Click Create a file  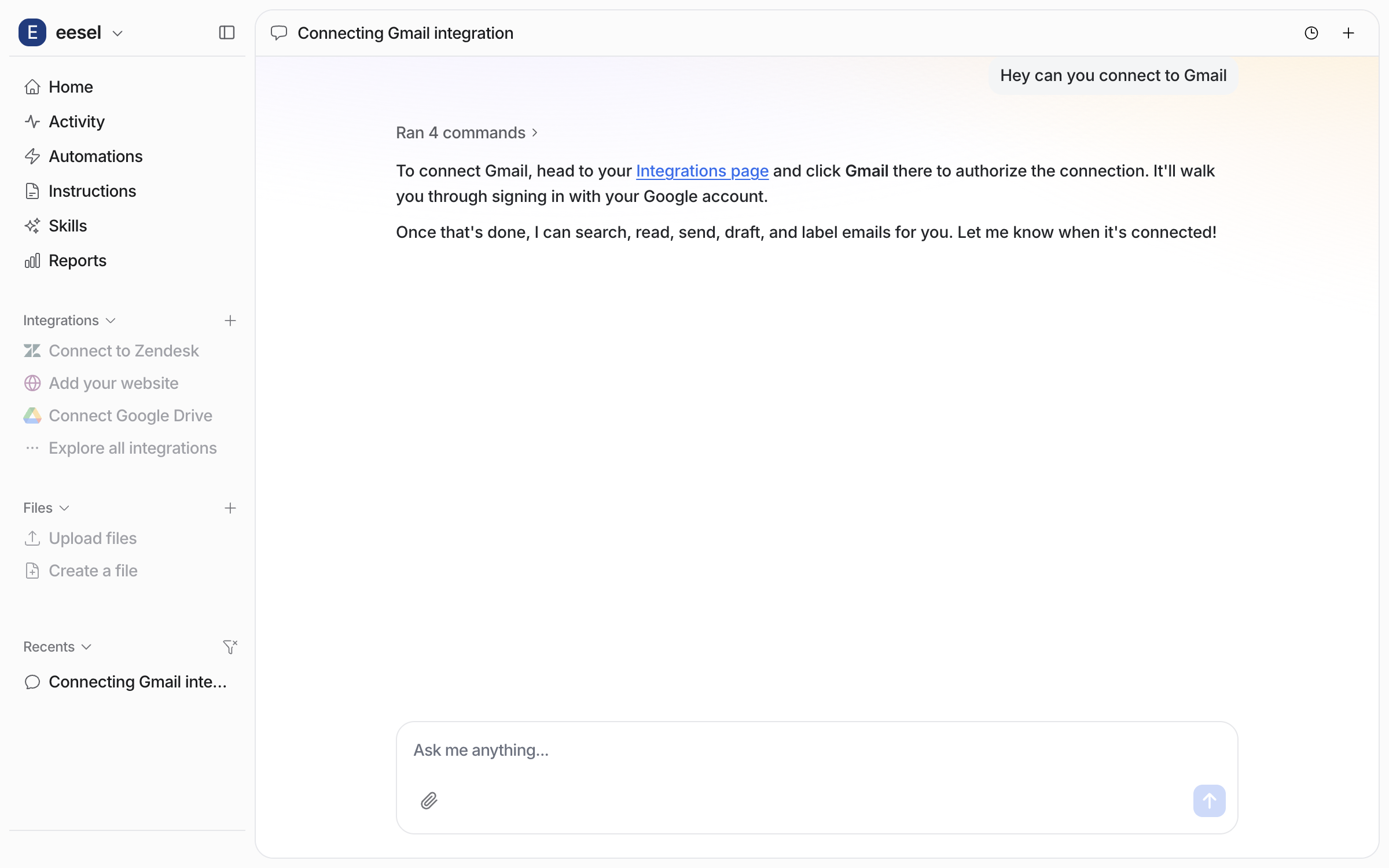[127, 571]
